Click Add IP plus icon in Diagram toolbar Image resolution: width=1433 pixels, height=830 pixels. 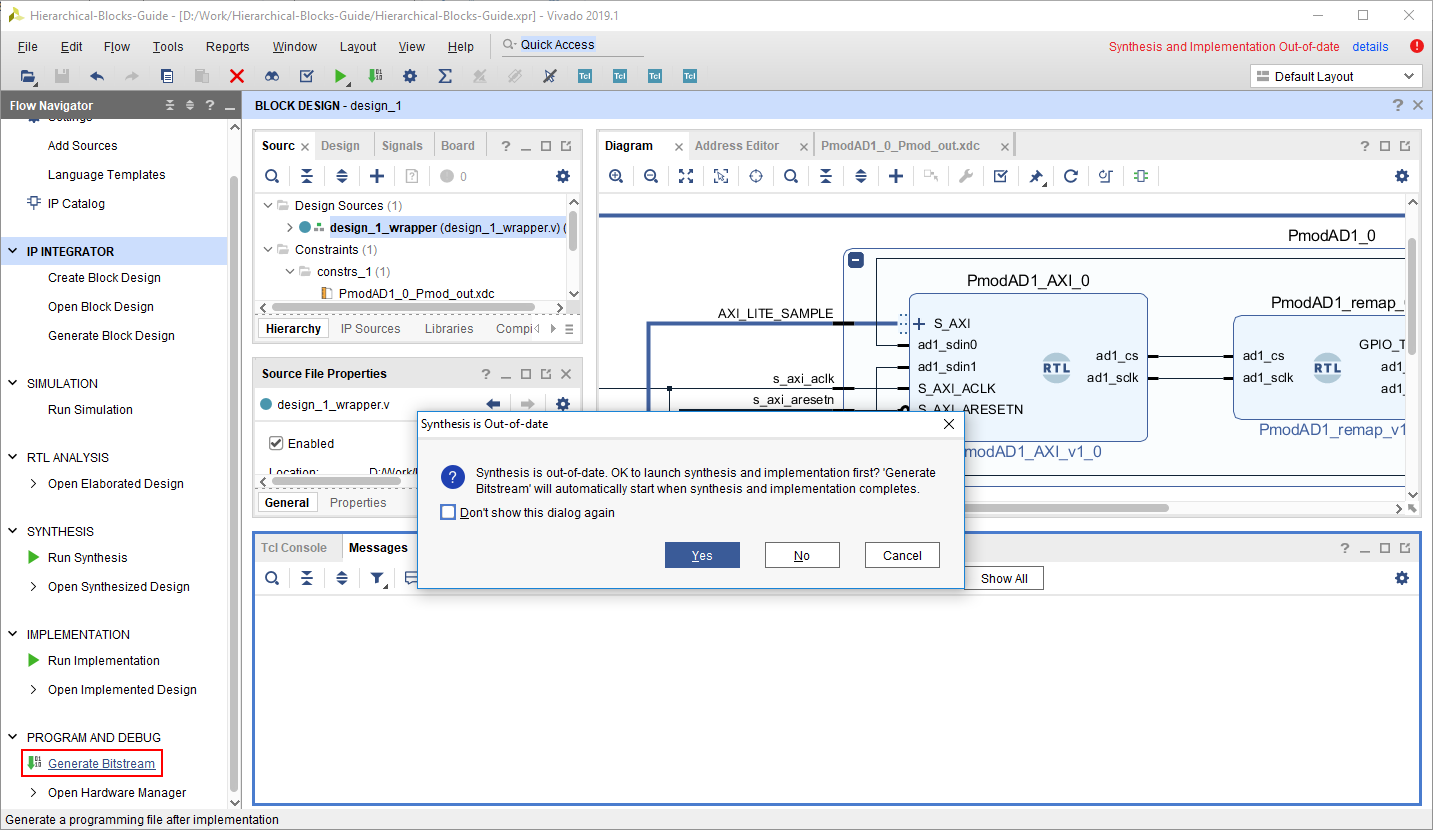pyautogui.click(x=896, y=176)
